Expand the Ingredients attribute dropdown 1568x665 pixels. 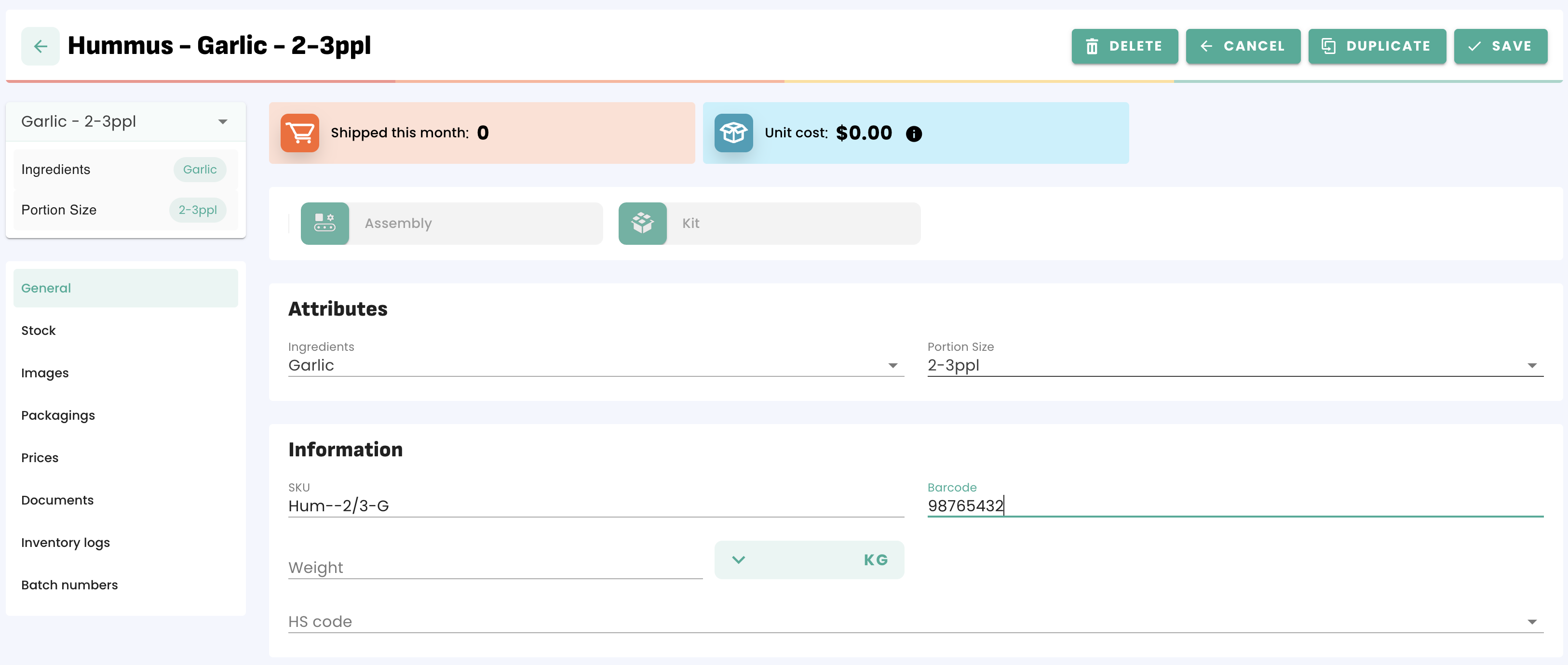595,365
